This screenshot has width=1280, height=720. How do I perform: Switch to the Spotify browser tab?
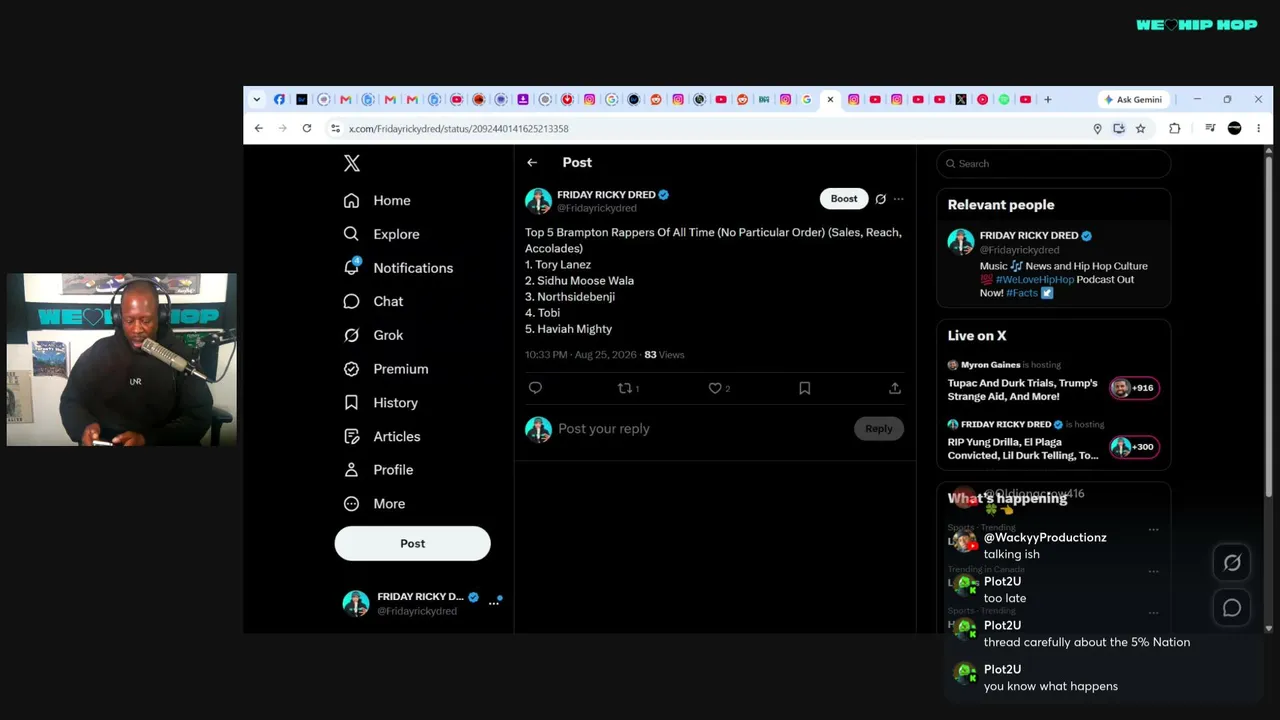tap(1004, 100)
